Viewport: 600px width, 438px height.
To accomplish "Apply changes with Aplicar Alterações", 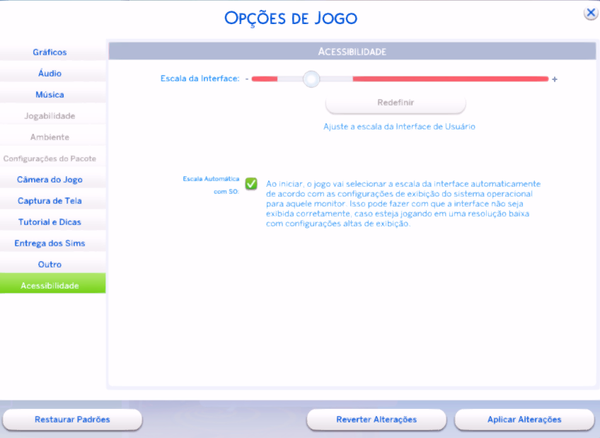I will point(523,419).
